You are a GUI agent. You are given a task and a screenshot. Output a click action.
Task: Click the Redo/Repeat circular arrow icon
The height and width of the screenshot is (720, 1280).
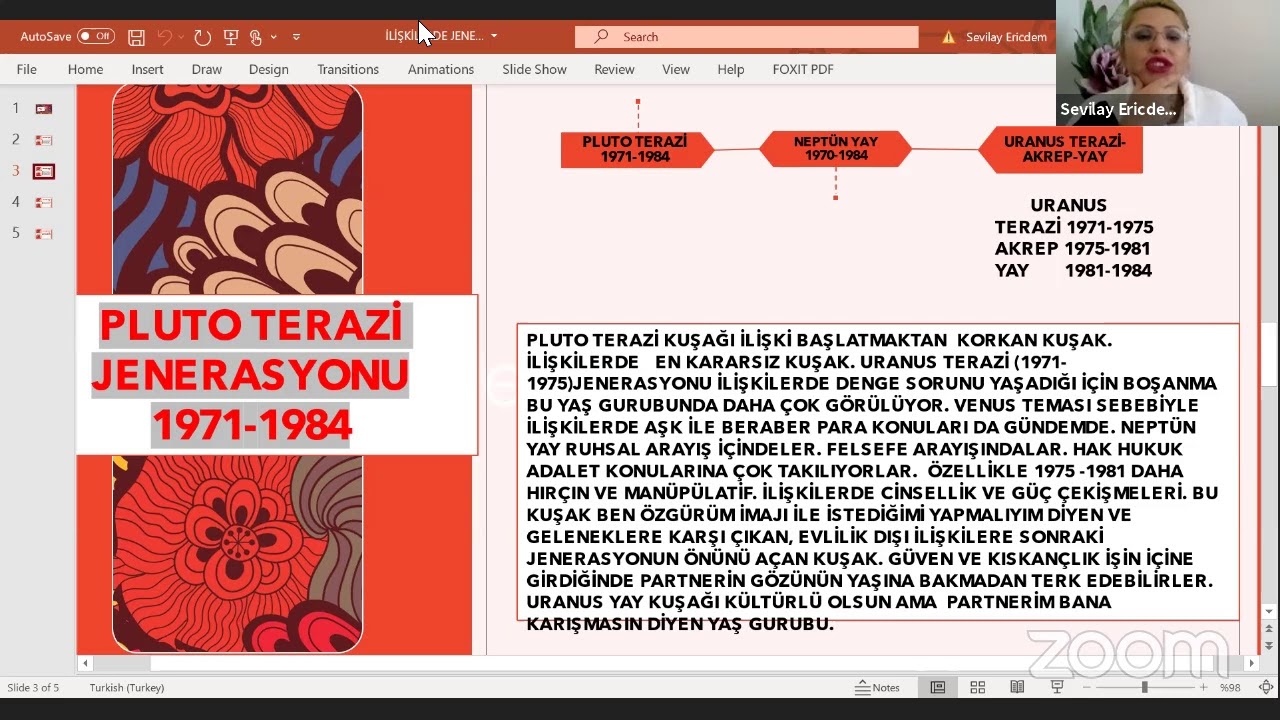tap(202, 37)
